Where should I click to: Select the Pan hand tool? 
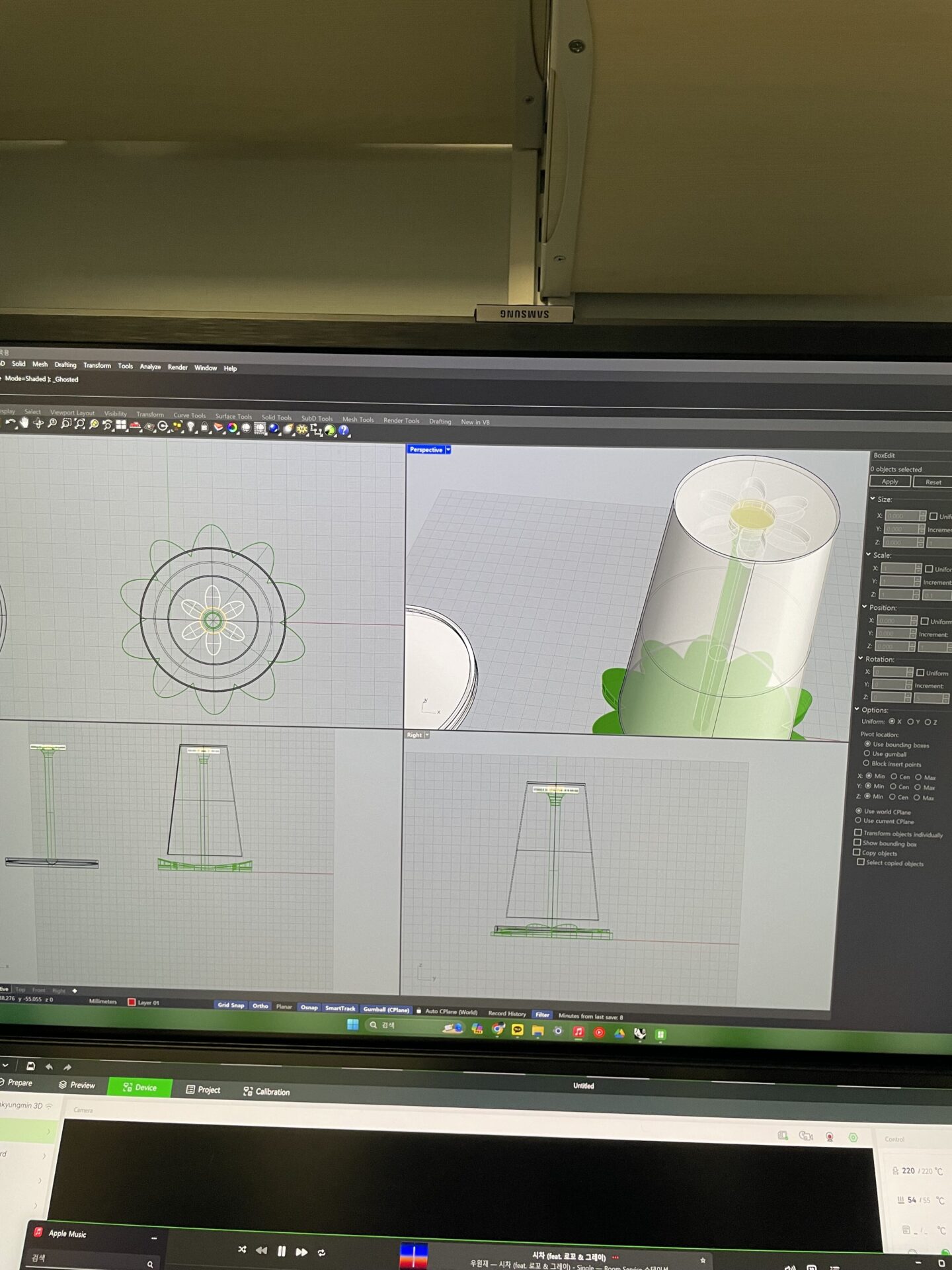(24, 423)
